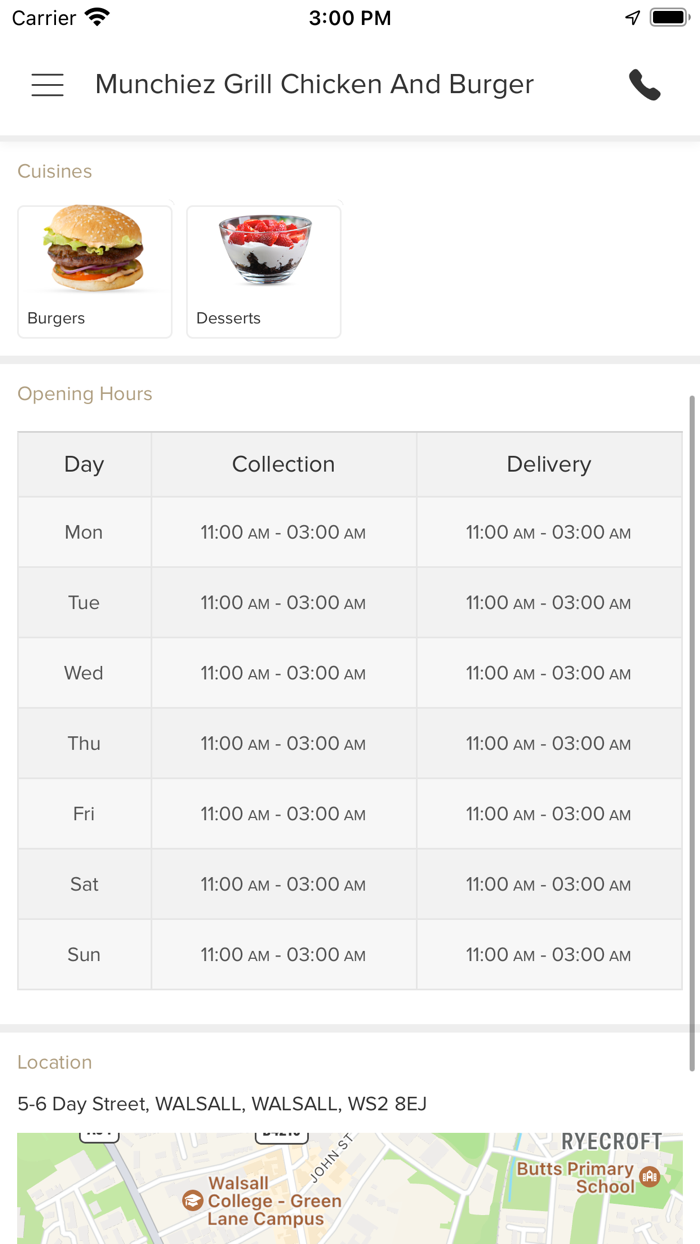Tap the battery indicator icon

pos(668,18)
